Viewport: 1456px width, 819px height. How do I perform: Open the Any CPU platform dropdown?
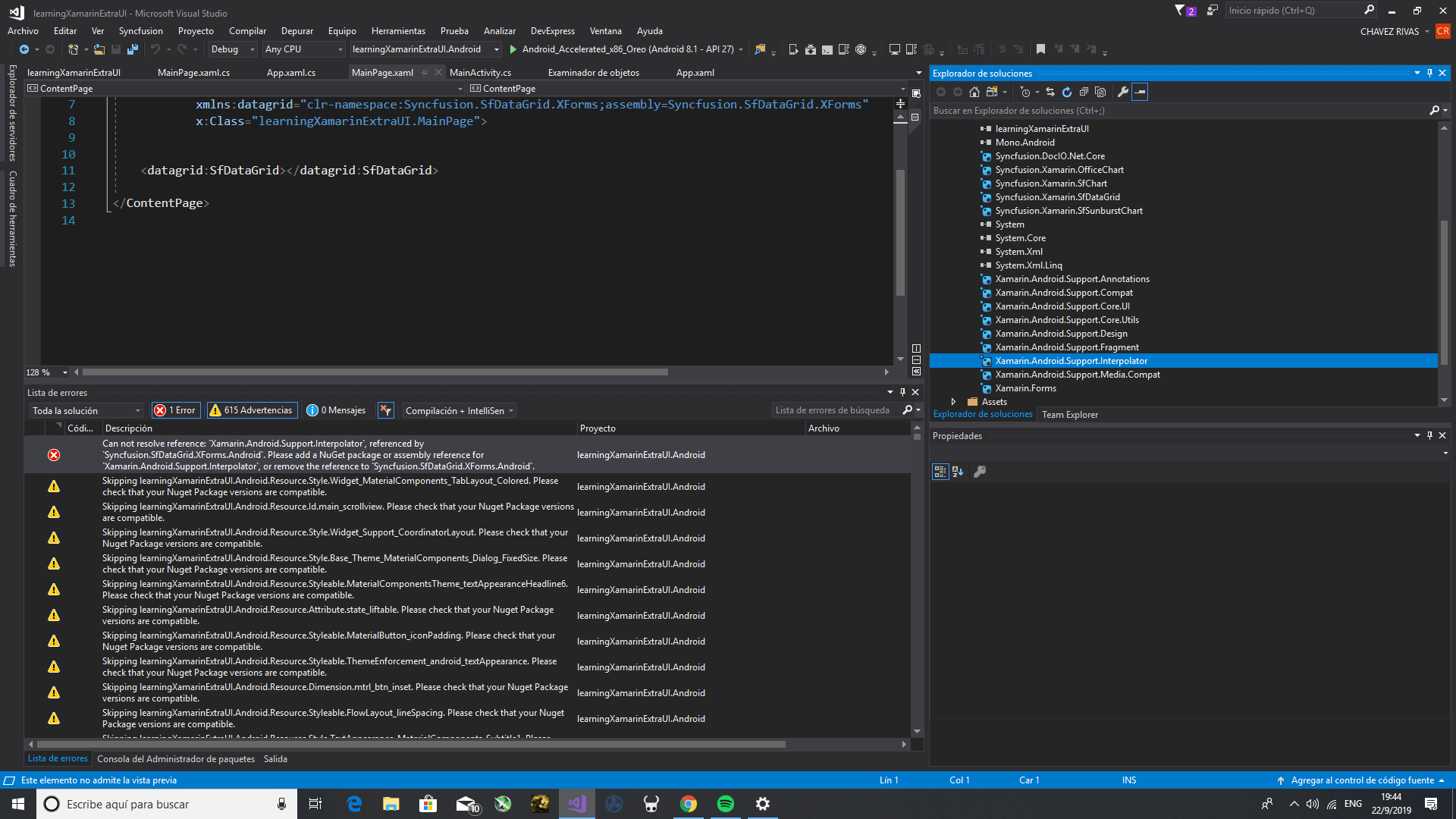click(x=303, y=49)
